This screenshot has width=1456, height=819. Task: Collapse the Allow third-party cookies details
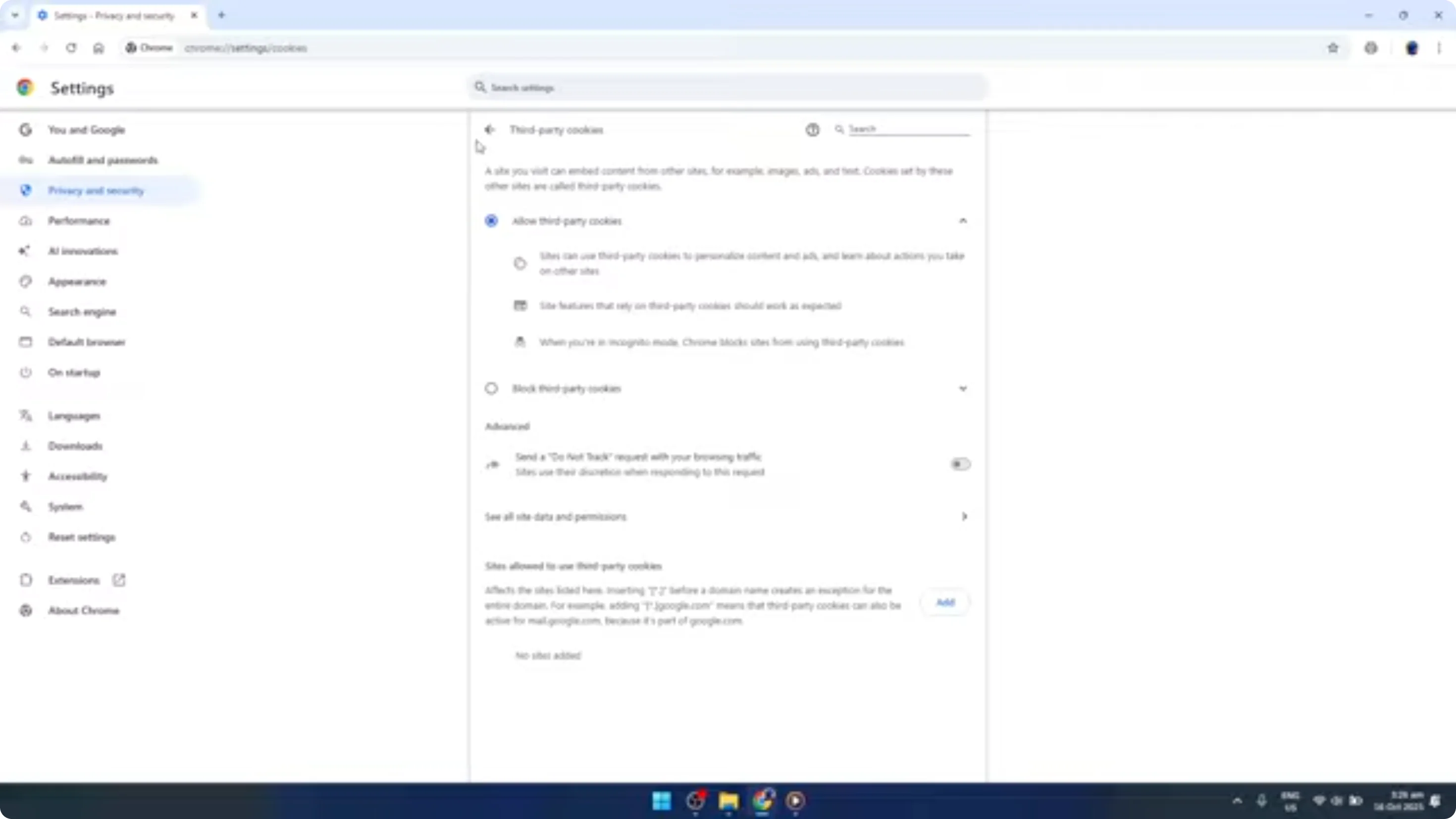click(964, 221)
